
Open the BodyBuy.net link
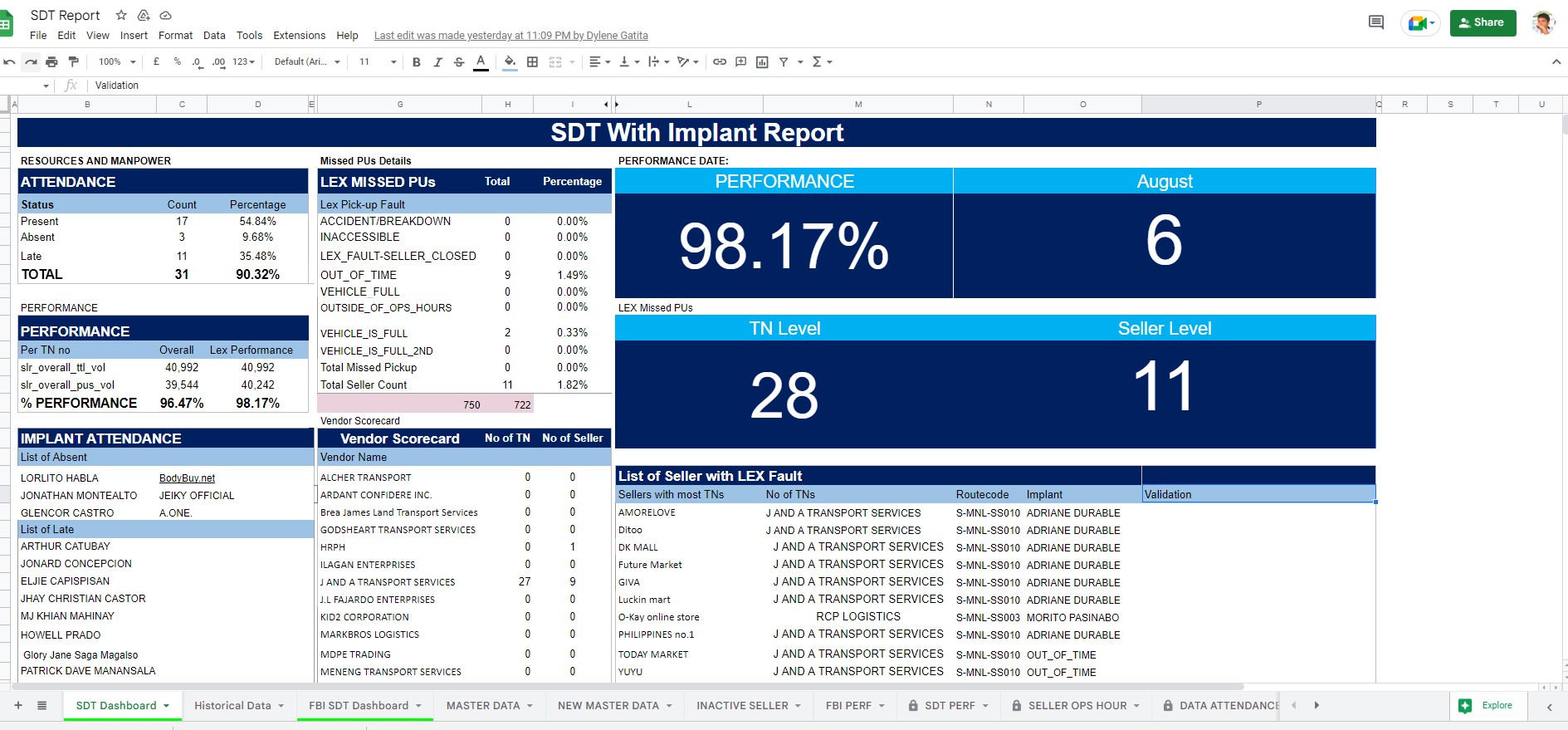[x=187, y=478]
